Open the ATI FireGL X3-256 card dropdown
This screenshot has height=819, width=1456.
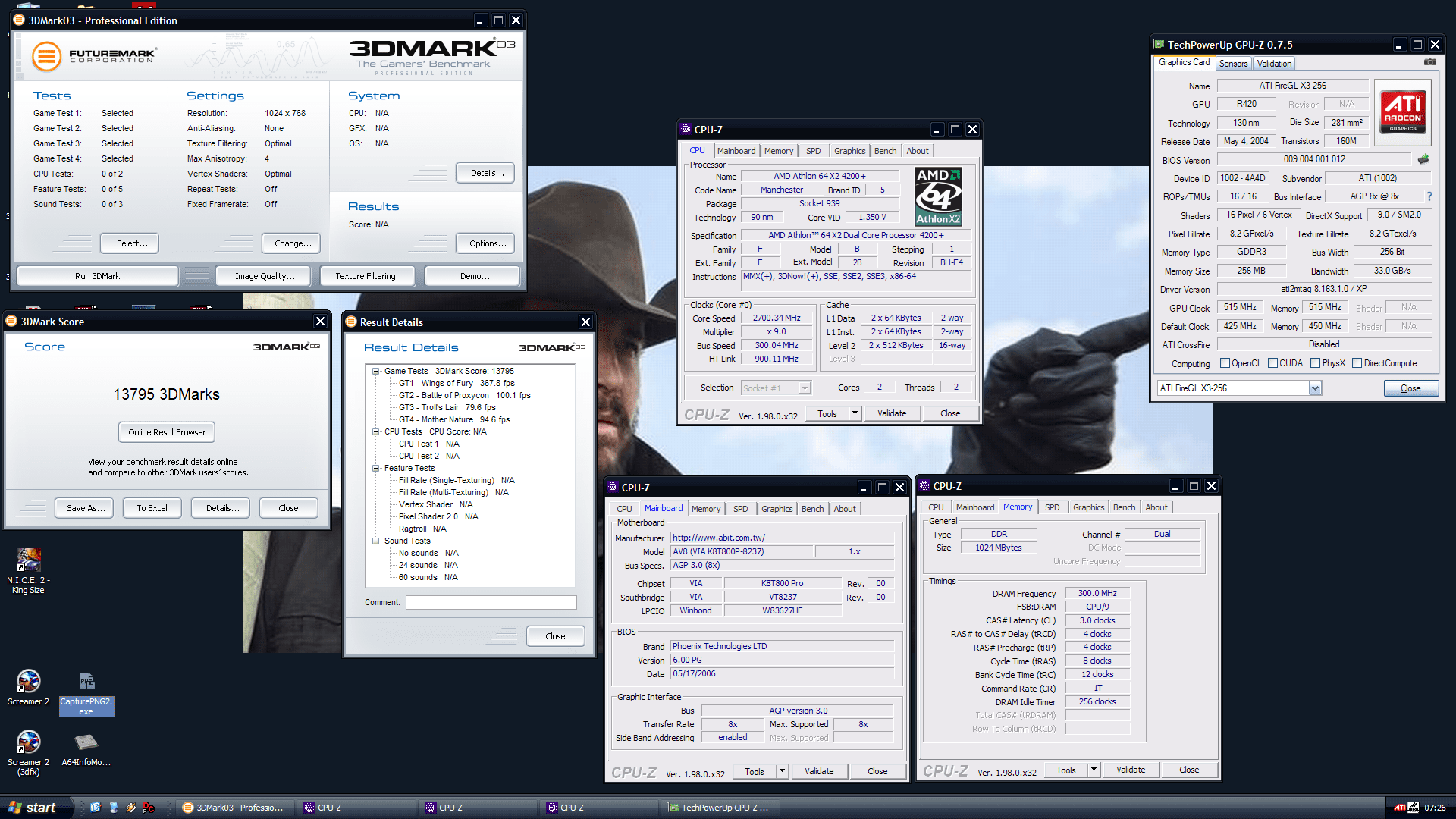pos(1315,388)
